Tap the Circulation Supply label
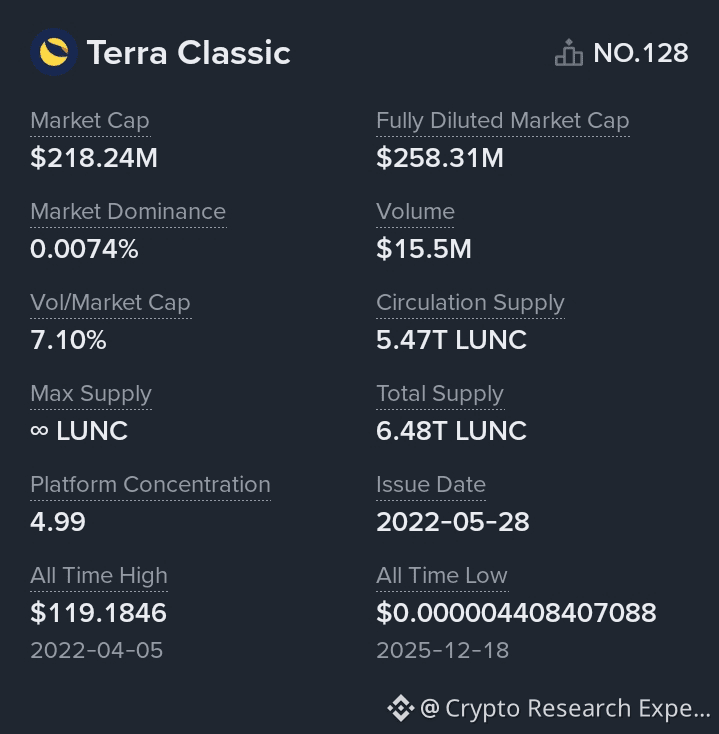The height and width of the screenshot is (734, 719). pyautogui.click(x=470, y=303)
